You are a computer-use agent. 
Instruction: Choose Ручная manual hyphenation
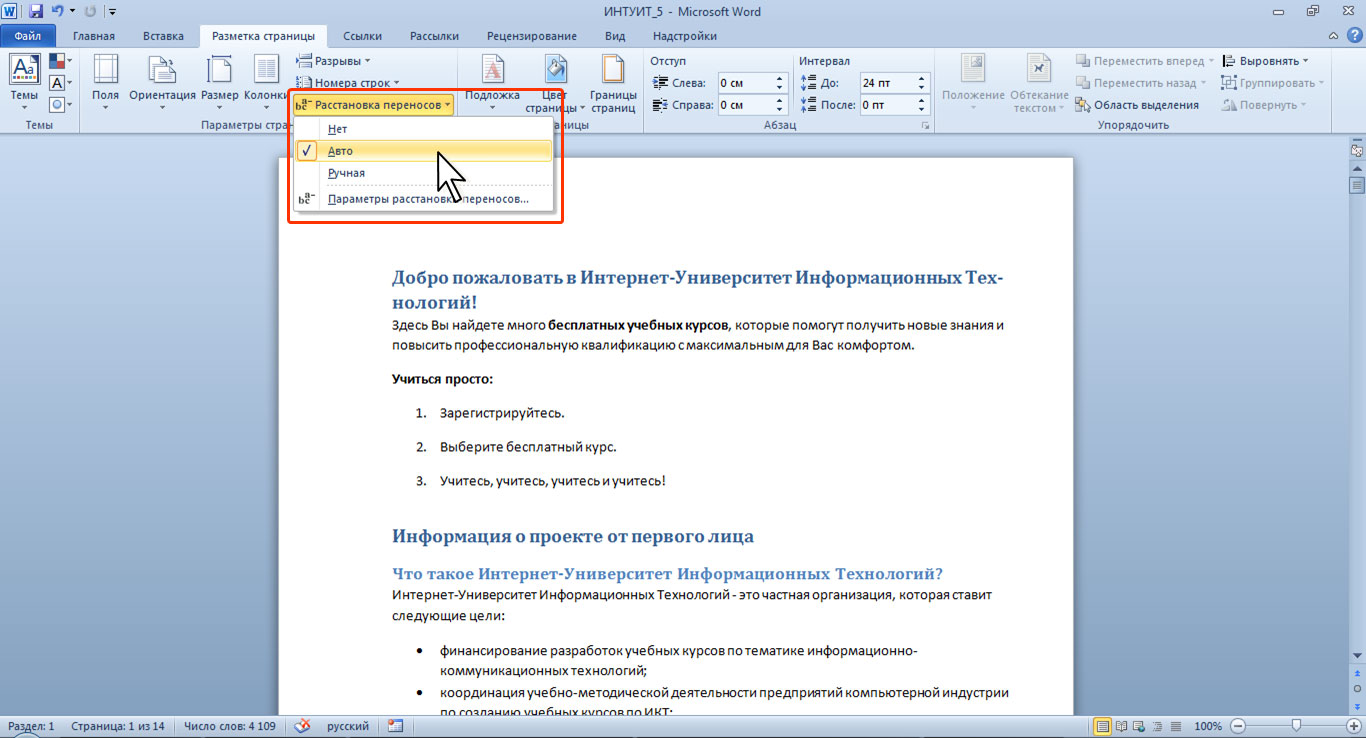pos(423,173)
